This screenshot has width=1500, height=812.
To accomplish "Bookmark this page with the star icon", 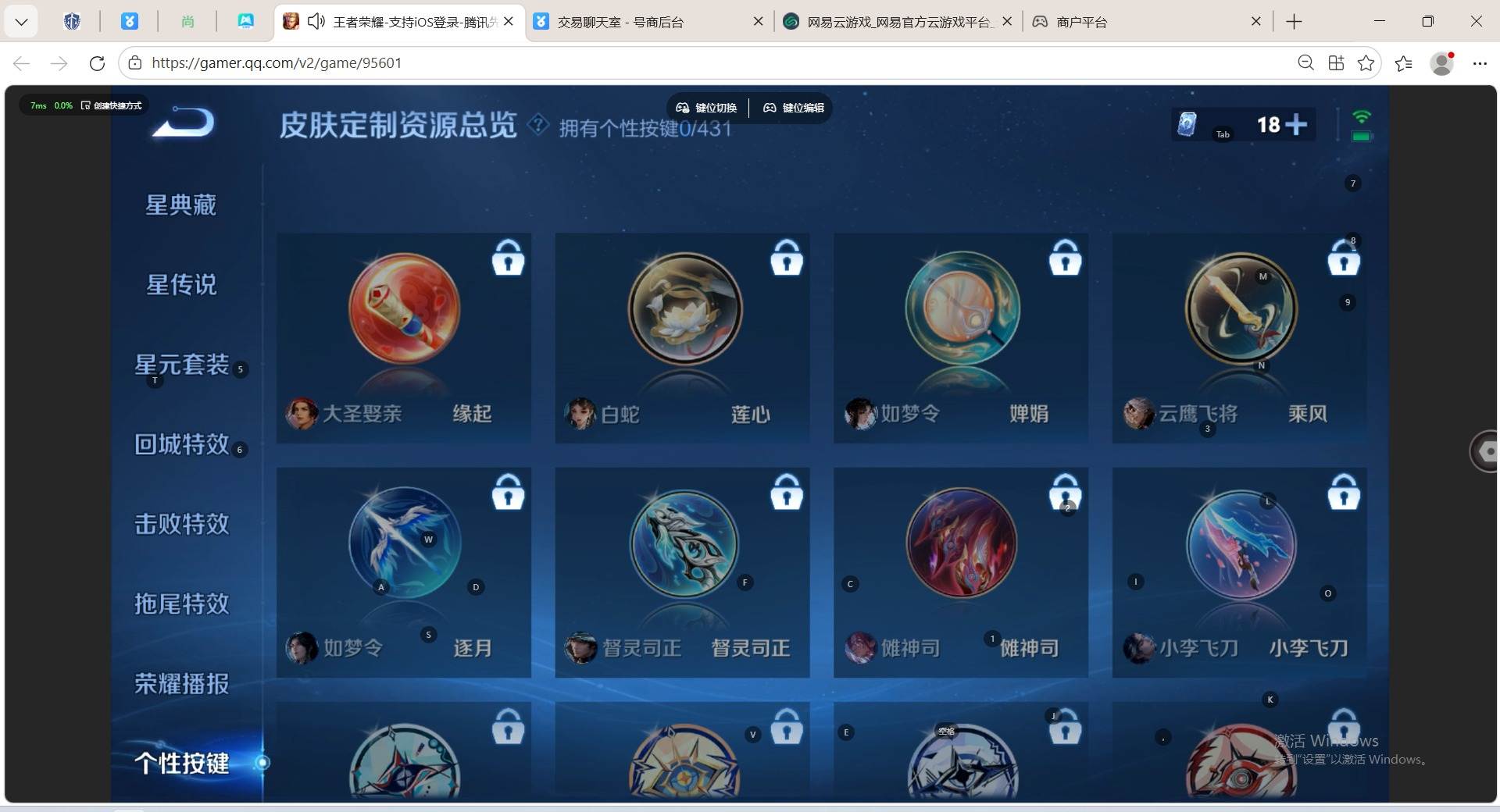I will [1366, 63].
